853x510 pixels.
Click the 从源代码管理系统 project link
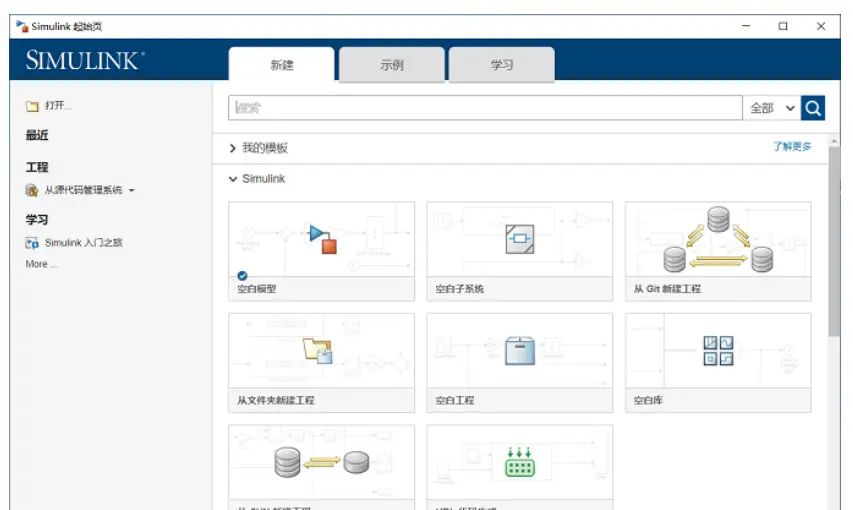(x=83, y=190)
